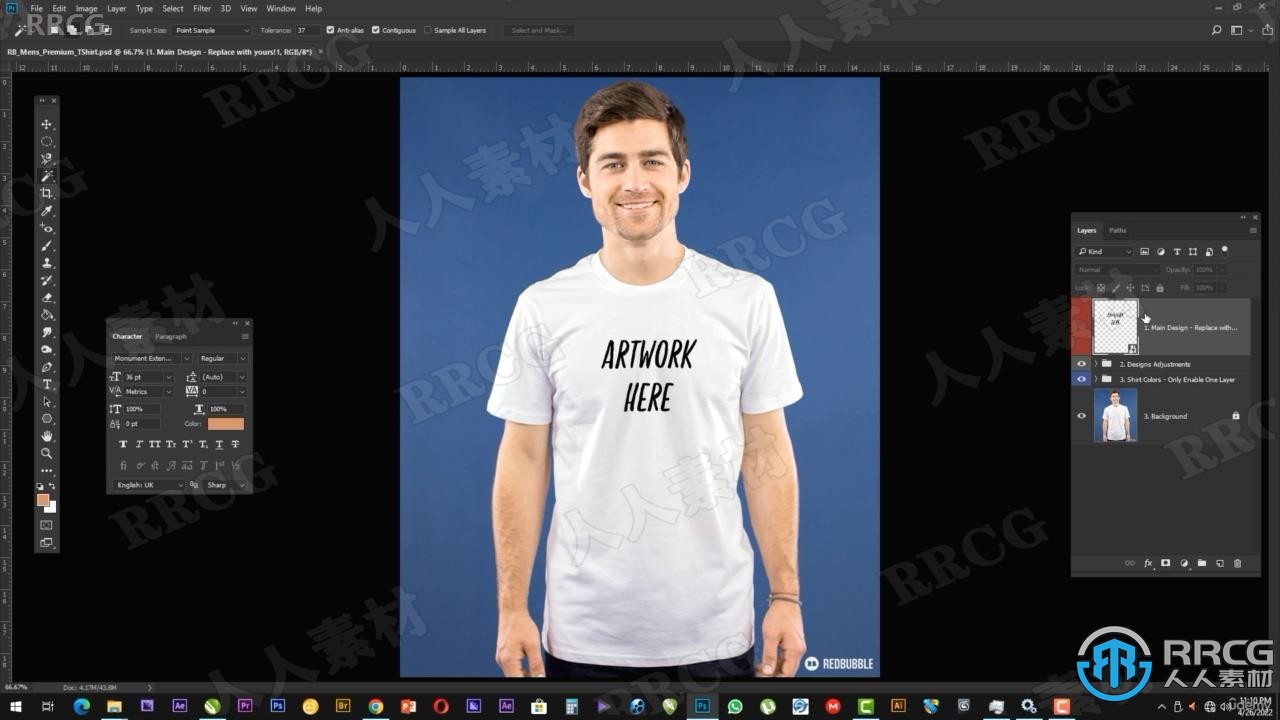Toggle the Anti-alias checkbox

click(330, 30)
